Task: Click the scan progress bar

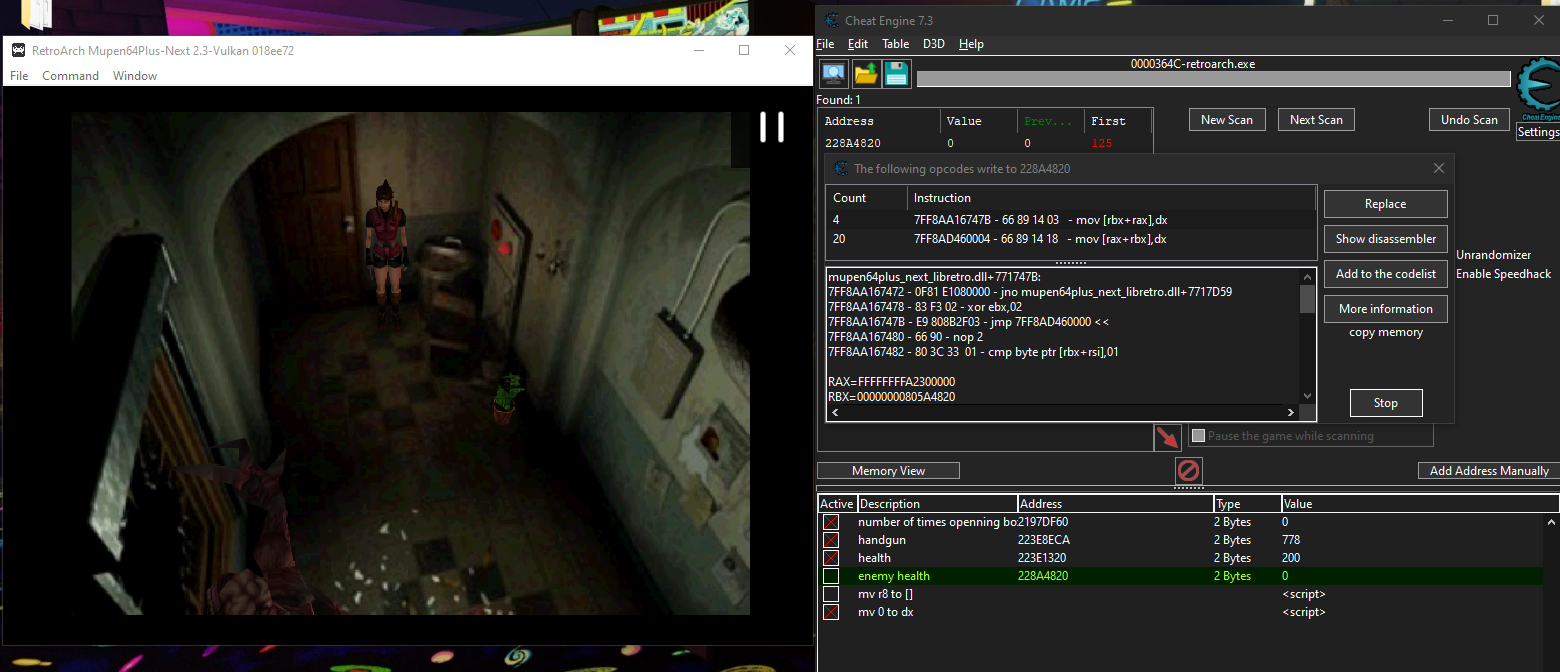Action: 1213,80
